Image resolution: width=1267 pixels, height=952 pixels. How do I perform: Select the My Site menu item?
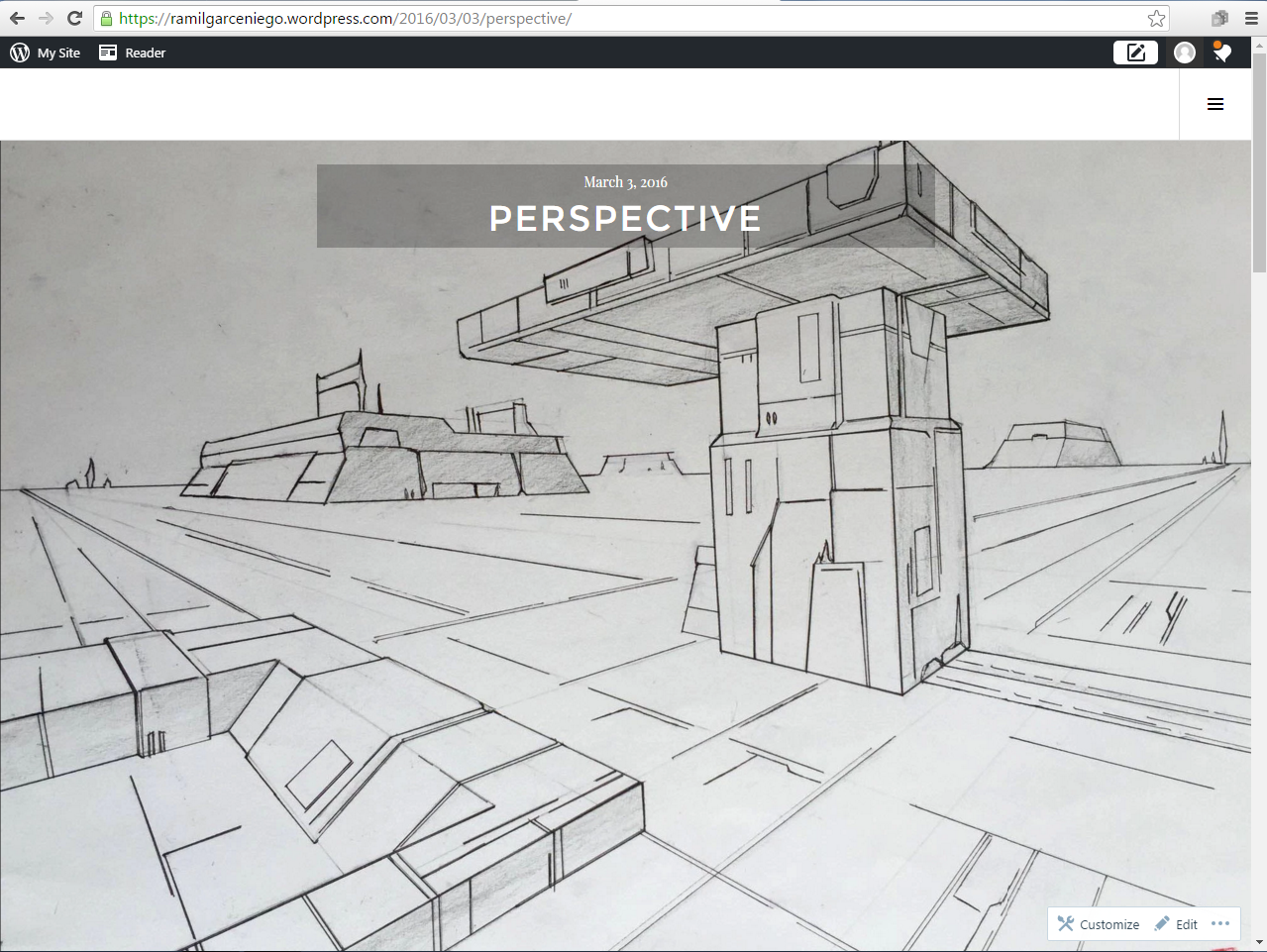coord(57,53)
